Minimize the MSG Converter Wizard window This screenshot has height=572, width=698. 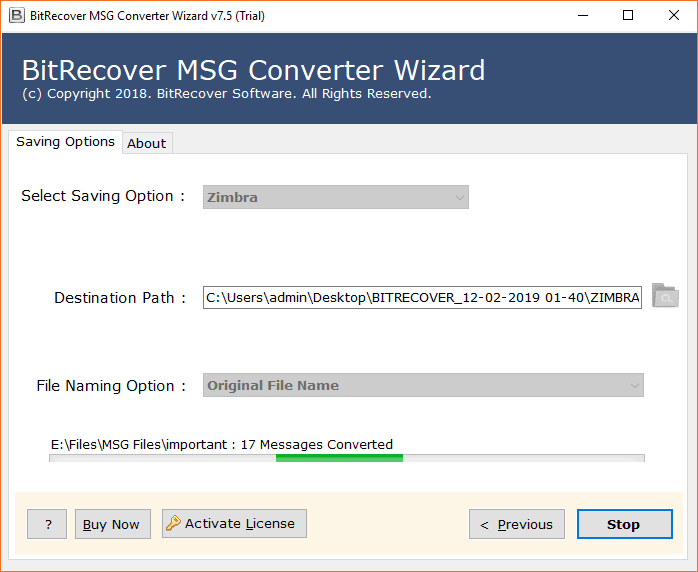pyautogui.click(x=583, y=16)
